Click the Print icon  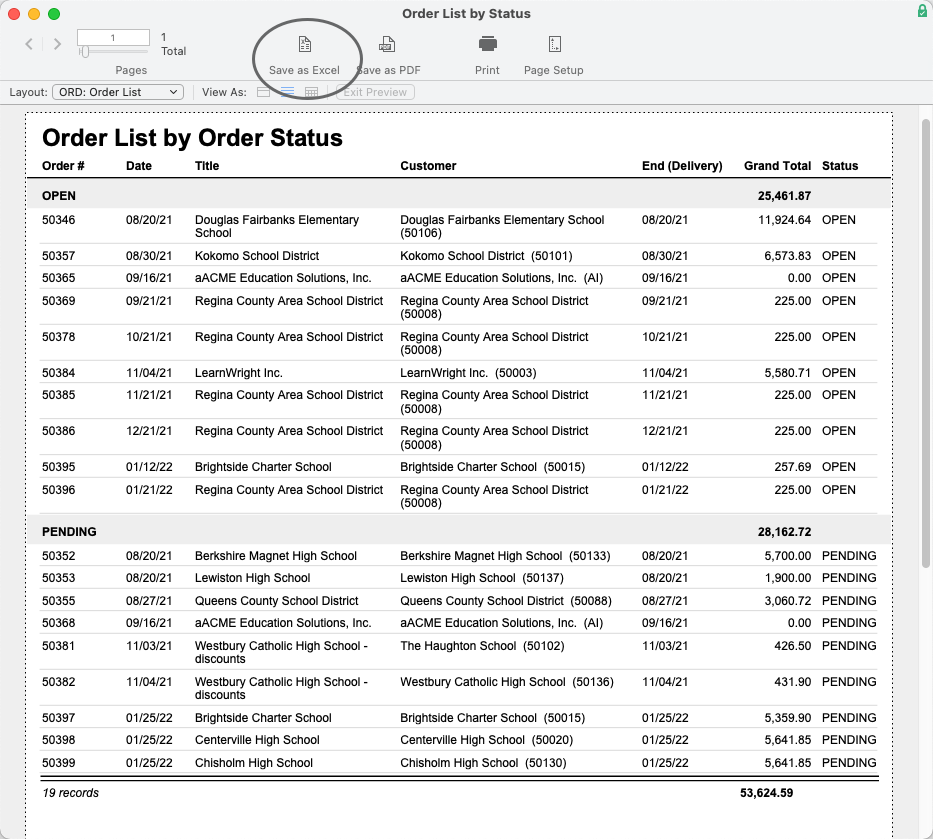pyautogui.click(x=487, y=43)
